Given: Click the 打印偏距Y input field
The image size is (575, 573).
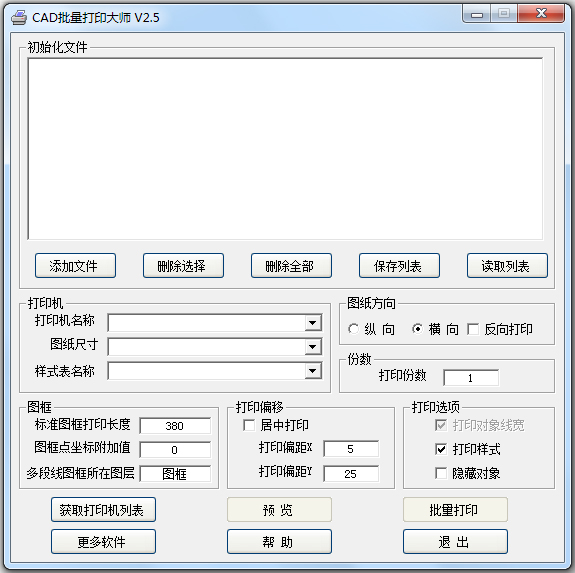Looking at the screenshot, I should (351, 474).
